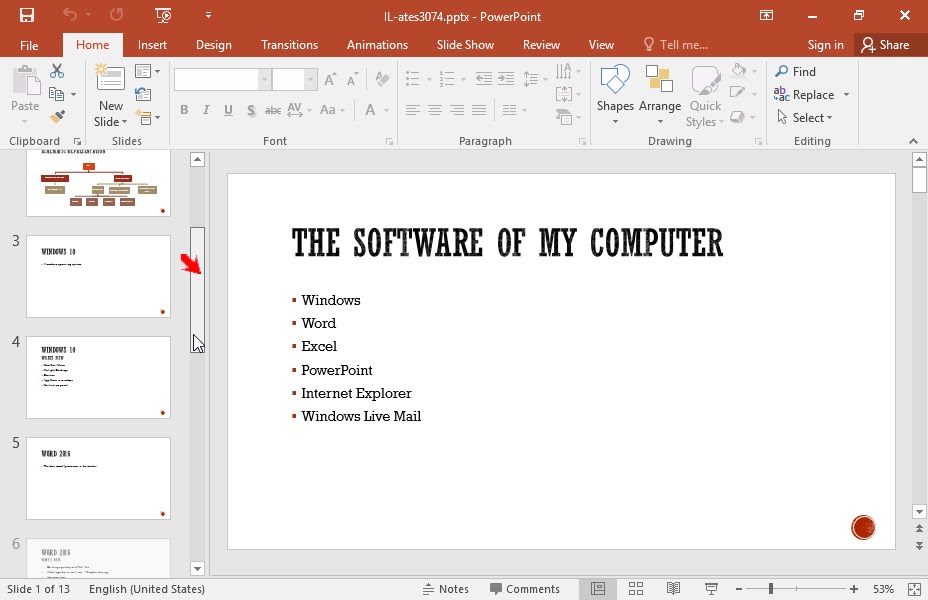
Task: Start slideshow from beginning in quick access toolbar
Action: point(163,15)
